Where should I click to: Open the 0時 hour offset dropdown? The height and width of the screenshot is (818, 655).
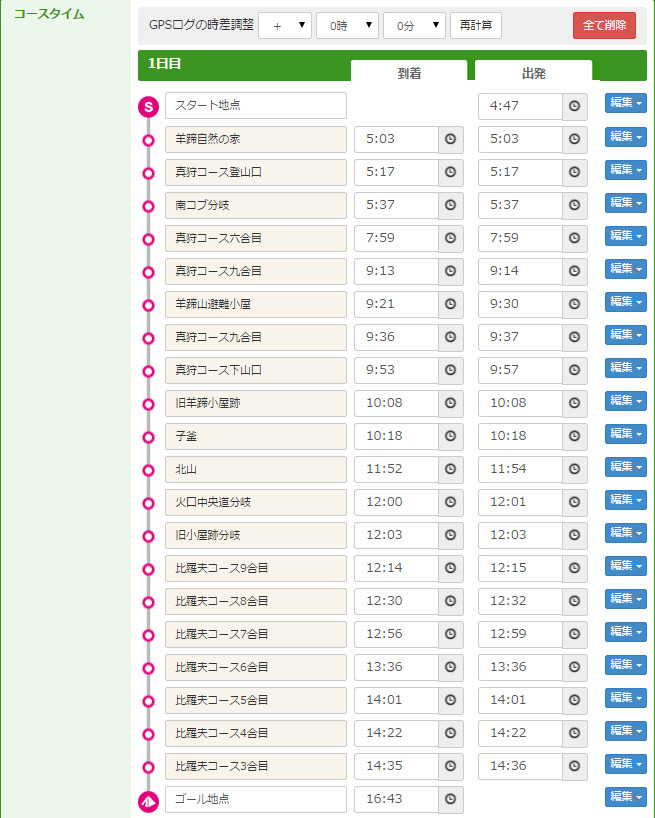347,26
